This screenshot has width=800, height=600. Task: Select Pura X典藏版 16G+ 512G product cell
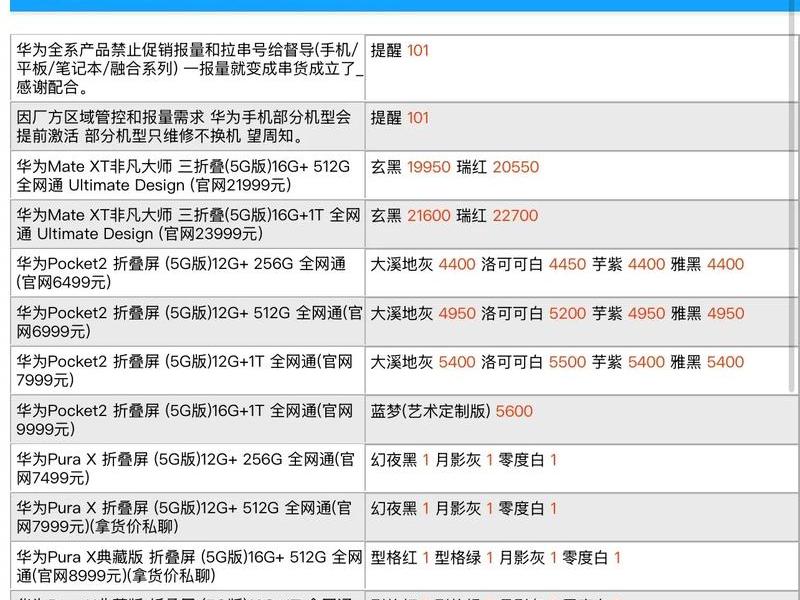pos(187,566)
